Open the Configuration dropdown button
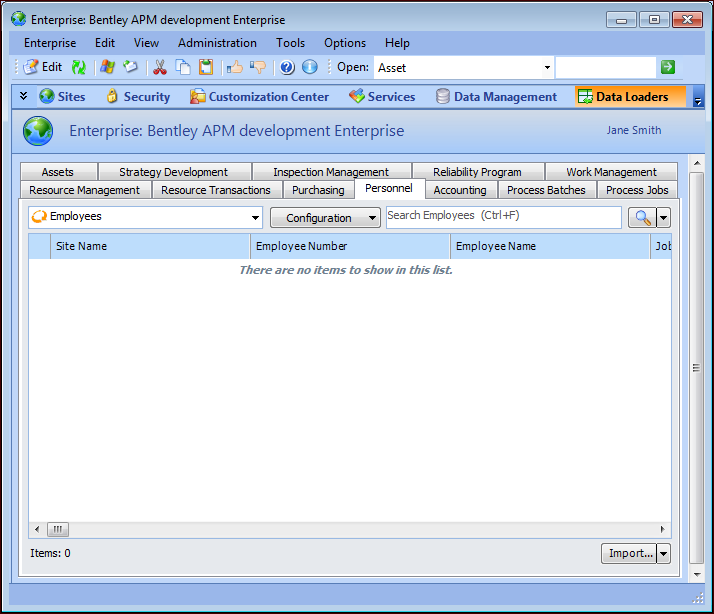 click(325, 218)
